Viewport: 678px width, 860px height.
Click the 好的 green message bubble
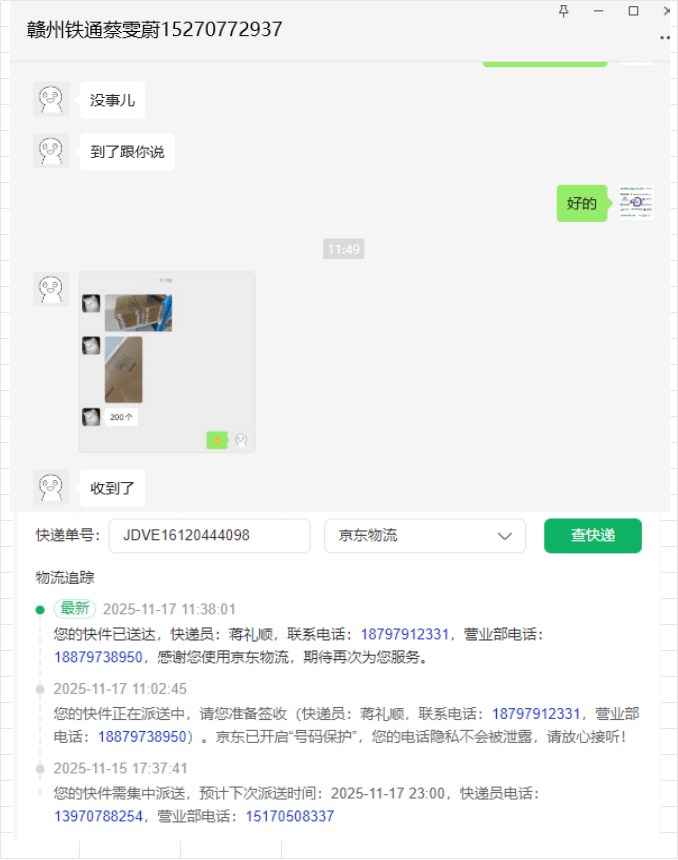click(x=582, y=203)
